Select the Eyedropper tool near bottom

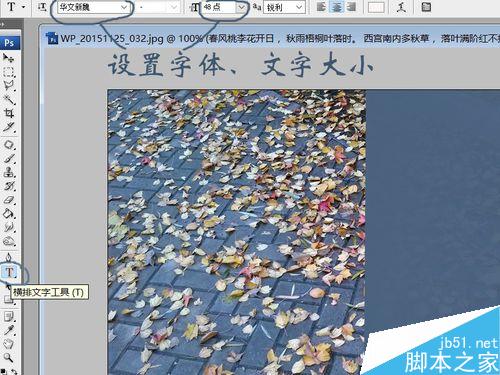tap(9, 330)
